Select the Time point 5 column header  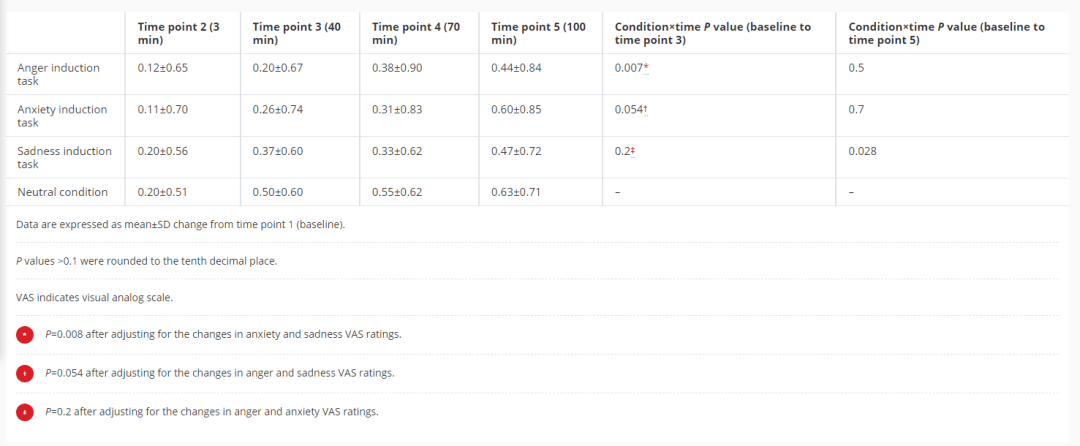click(538, 34)
